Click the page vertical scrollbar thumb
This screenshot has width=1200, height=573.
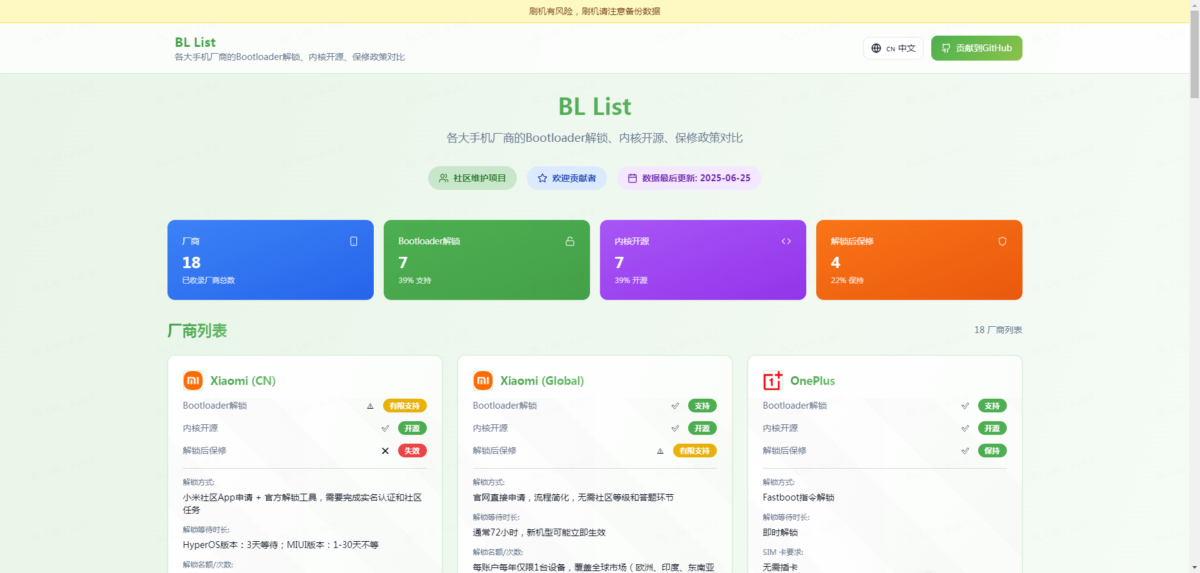pos(1194,55)
